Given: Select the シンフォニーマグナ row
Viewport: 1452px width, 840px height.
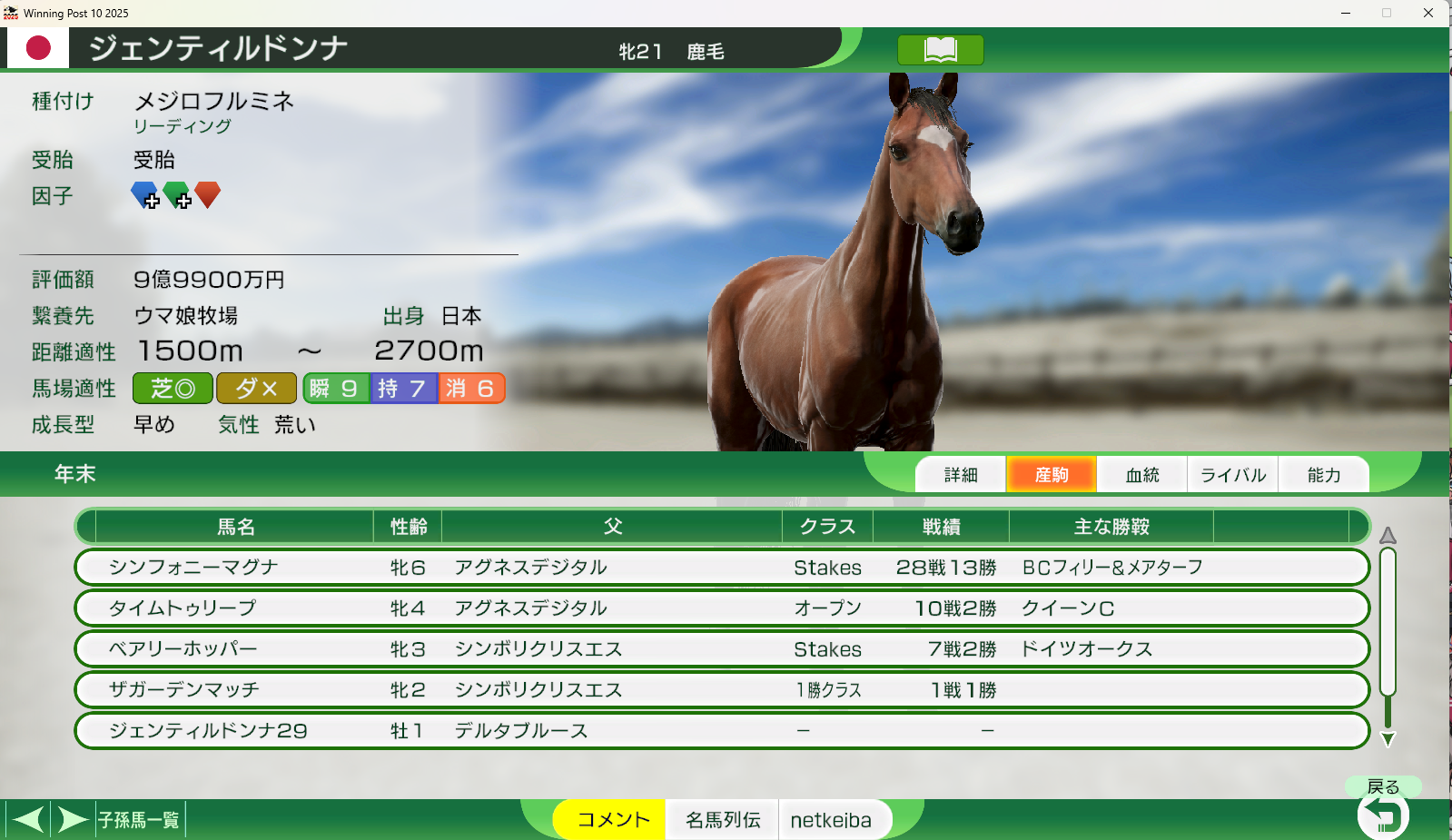Looking at the screenshot, I should [722, 568].
